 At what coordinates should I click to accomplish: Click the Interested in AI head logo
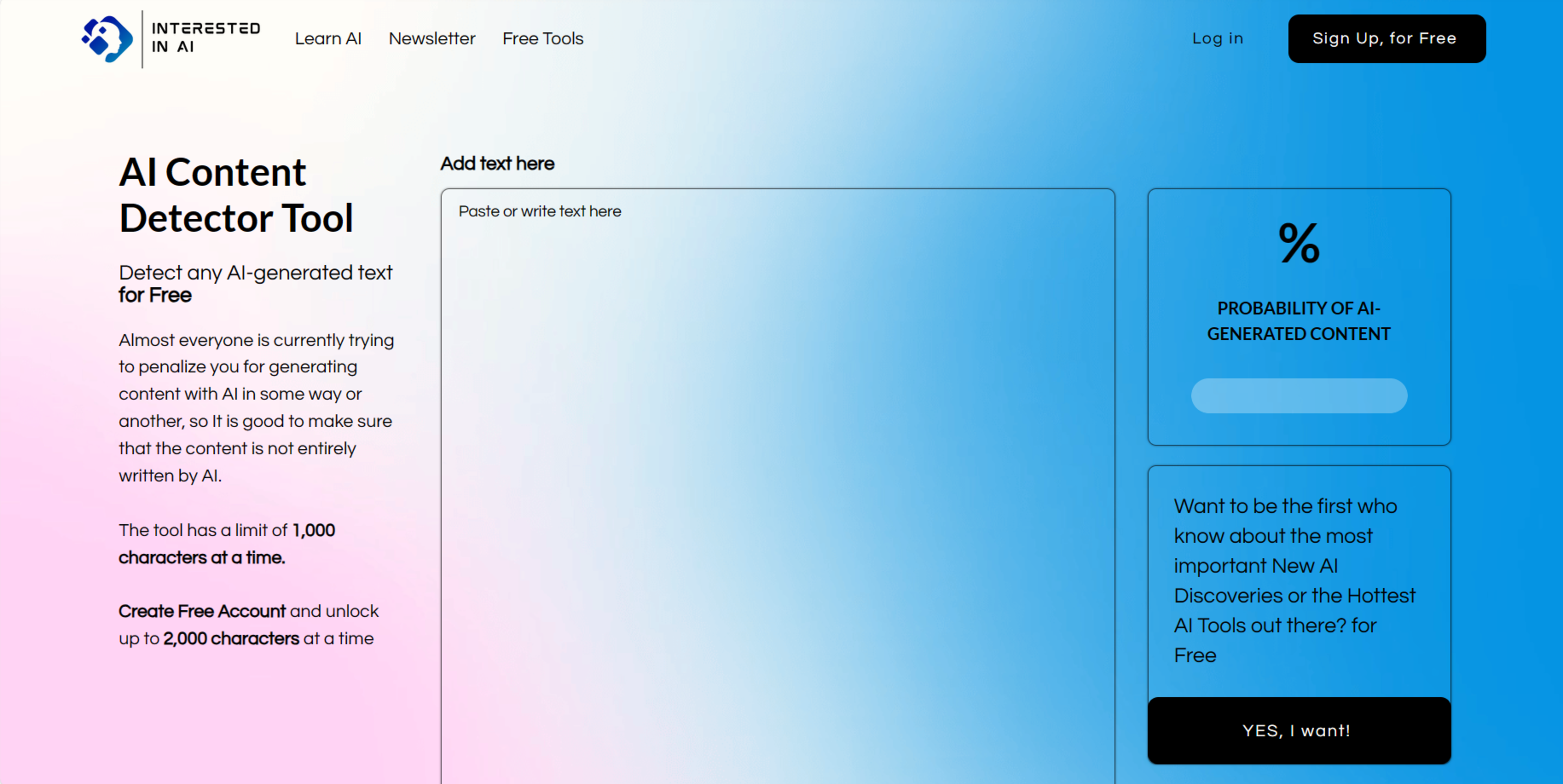click(107, 39)
